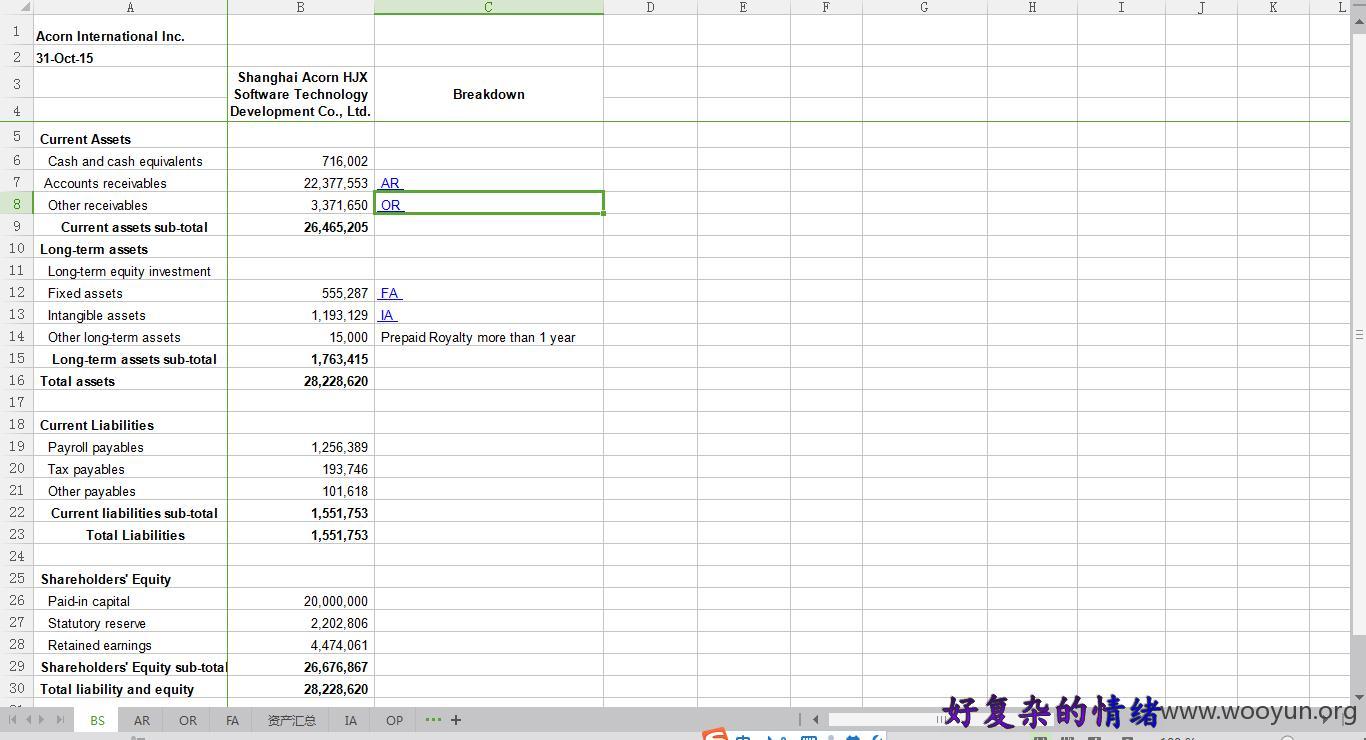Viewport: 1366px width, 740px height.
Task: Select the 26,465,205 sub-total value
Action: pyautogui.click(x=301, y=227)
